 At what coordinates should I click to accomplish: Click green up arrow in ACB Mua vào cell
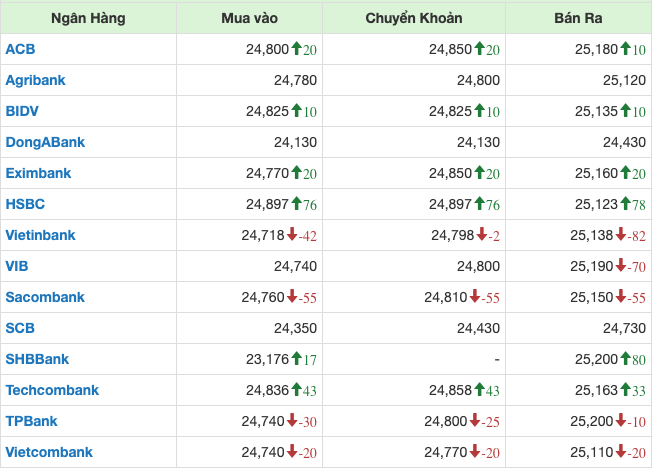click(x=297, y=48)
